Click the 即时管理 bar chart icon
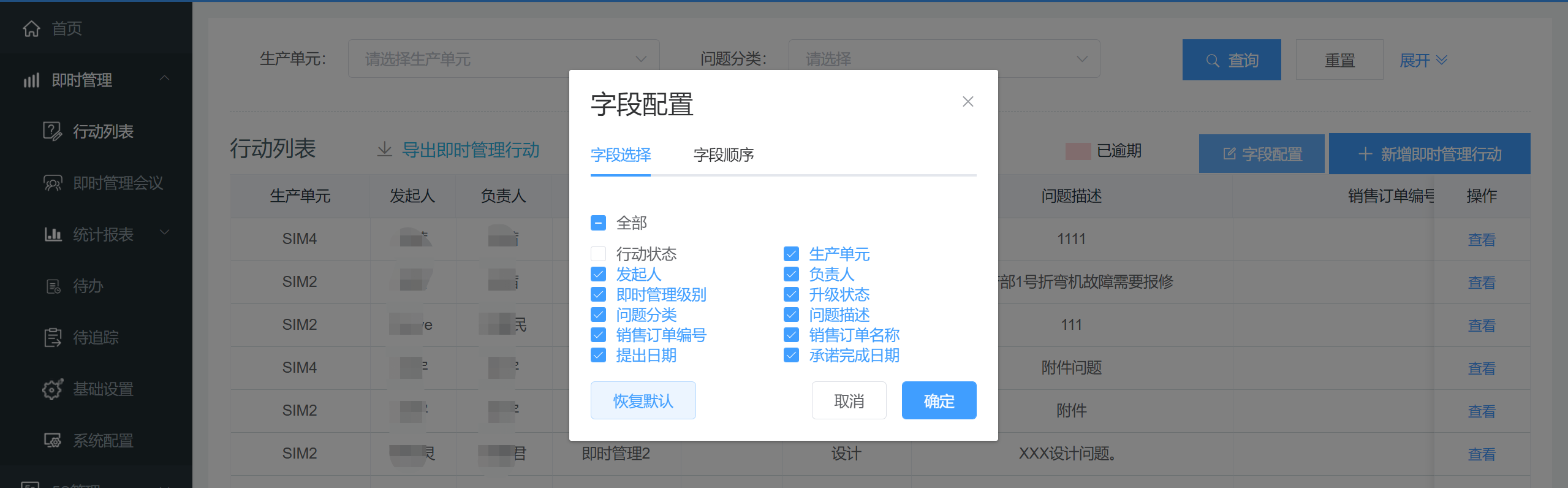The width and height of the screenshot is (1568, 488). click(31, 80)
